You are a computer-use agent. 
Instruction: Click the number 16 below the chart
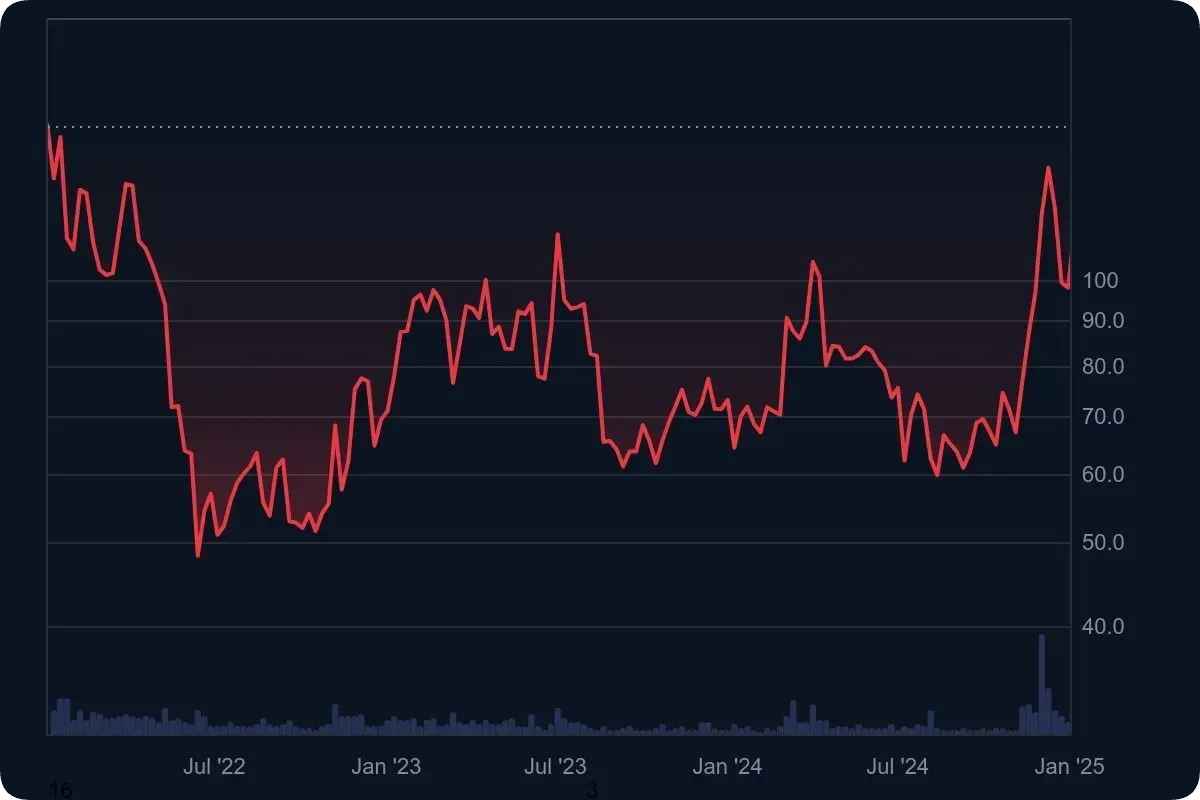pyautogui.click(x=61, y=791)
